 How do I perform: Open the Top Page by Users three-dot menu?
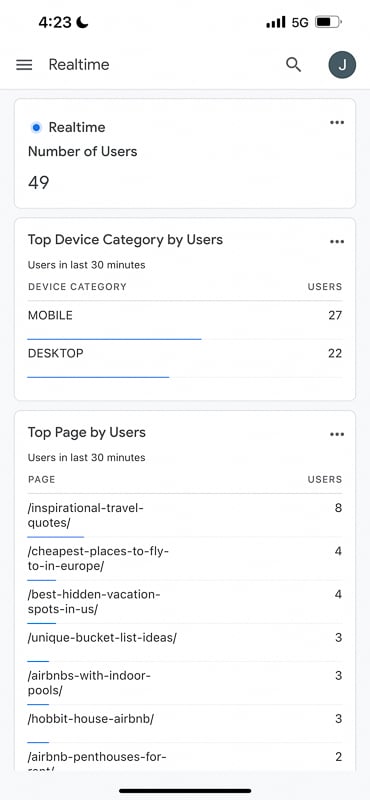337,434
